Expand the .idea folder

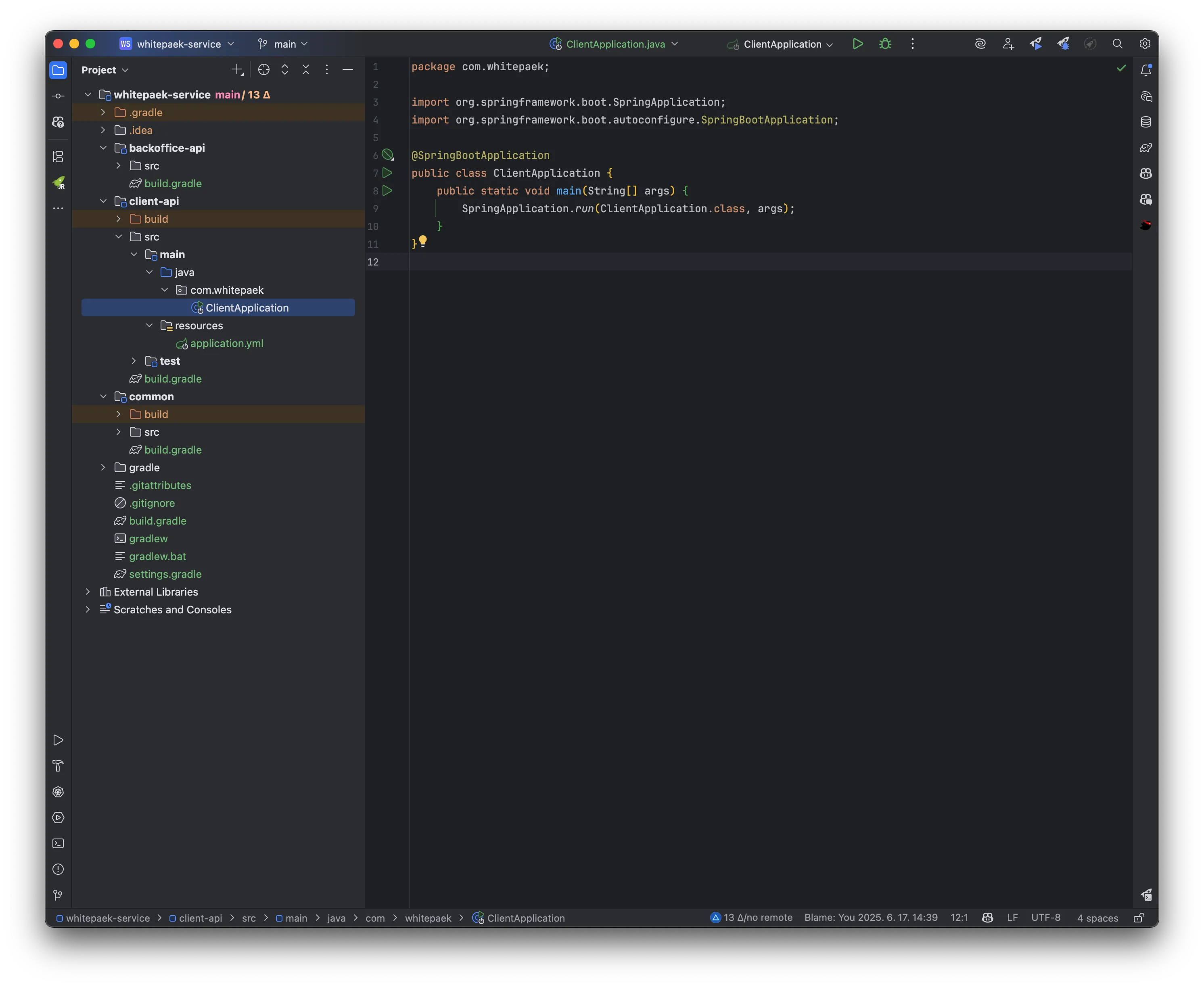103,130
